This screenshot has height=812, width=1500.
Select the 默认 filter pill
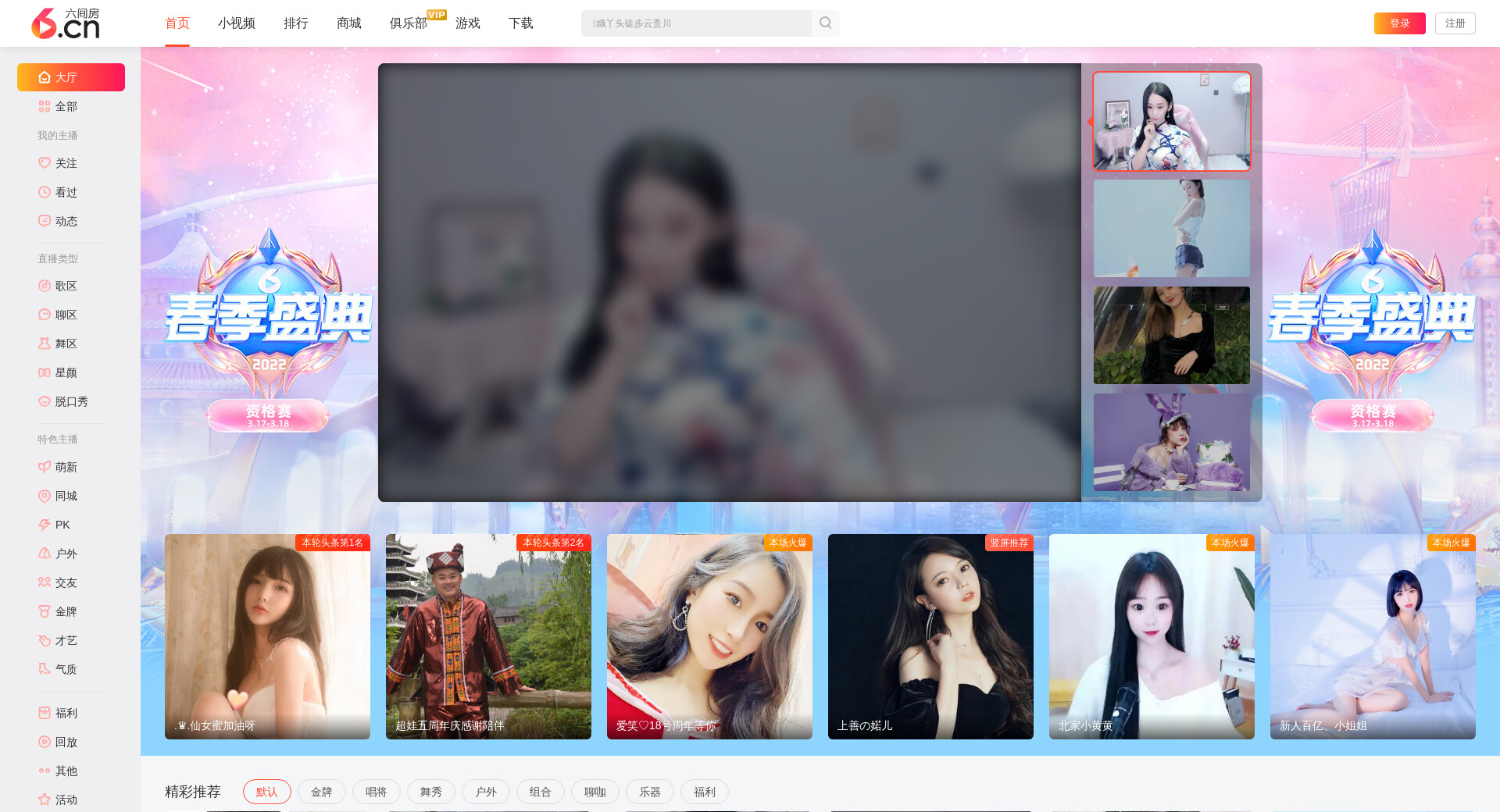point(266,792)
